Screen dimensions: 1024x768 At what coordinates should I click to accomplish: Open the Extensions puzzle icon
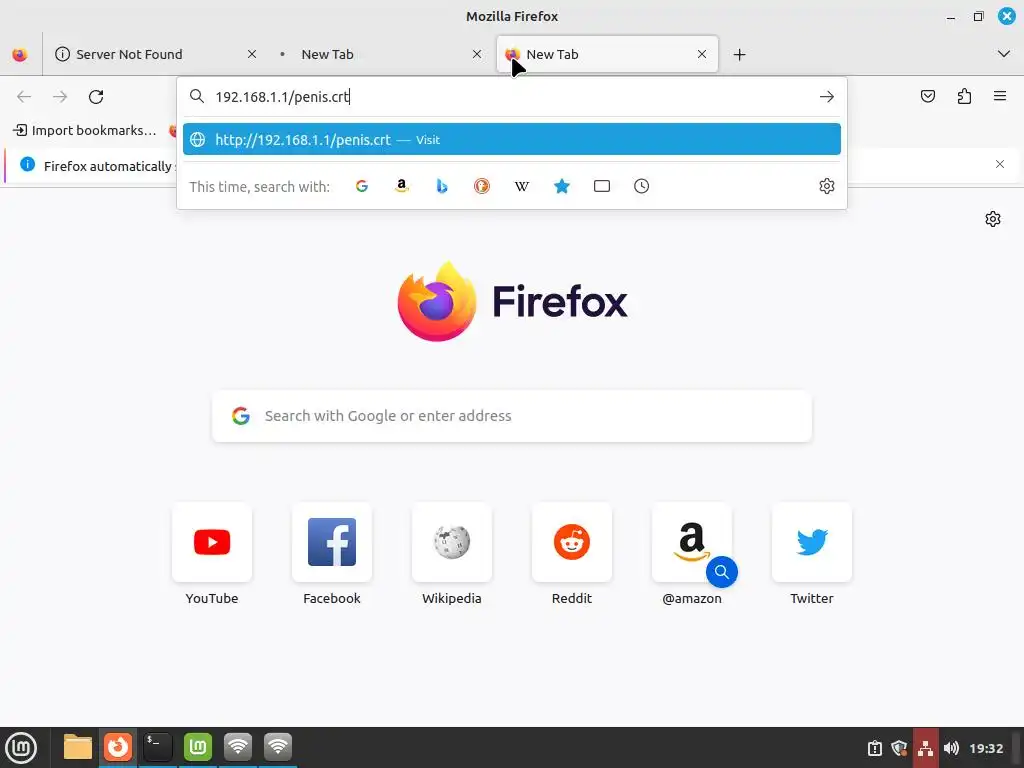point(964,97)
